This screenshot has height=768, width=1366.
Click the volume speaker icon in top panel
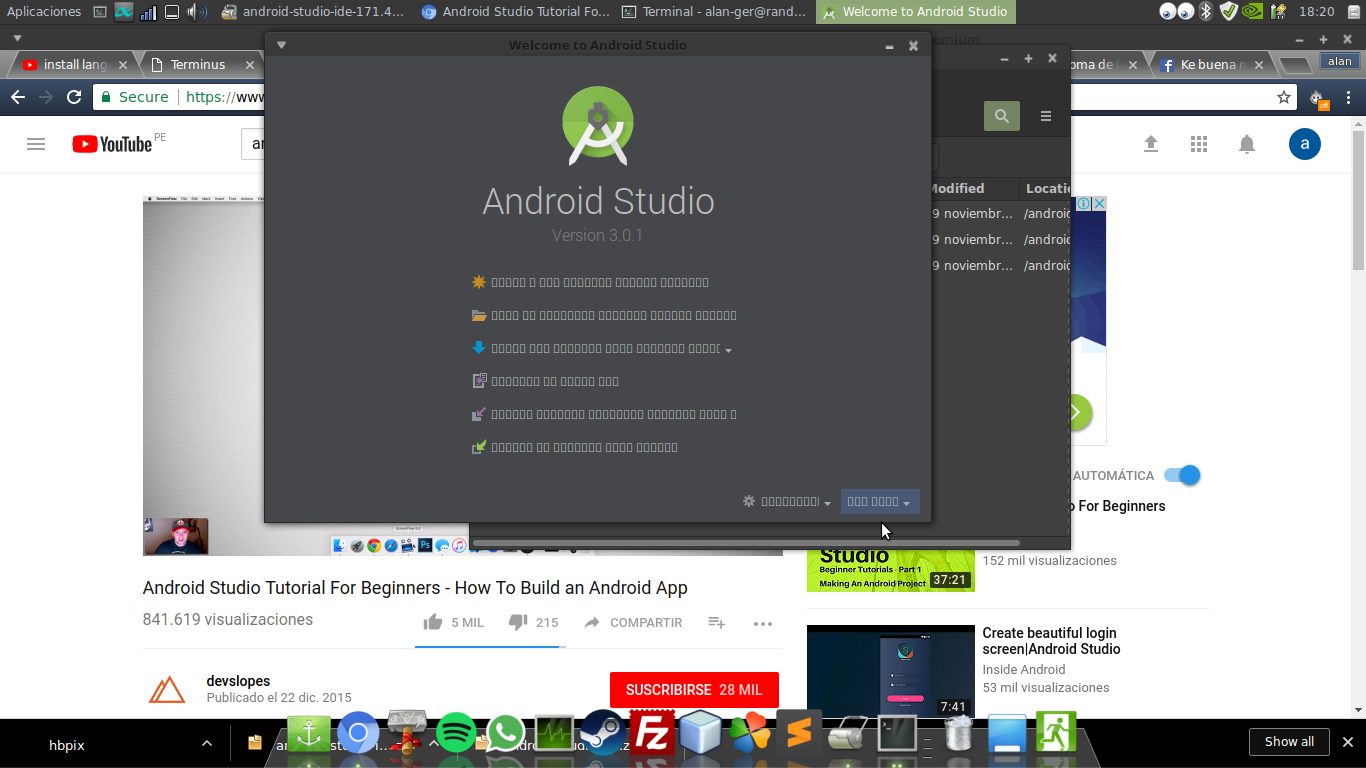point(197,12)
